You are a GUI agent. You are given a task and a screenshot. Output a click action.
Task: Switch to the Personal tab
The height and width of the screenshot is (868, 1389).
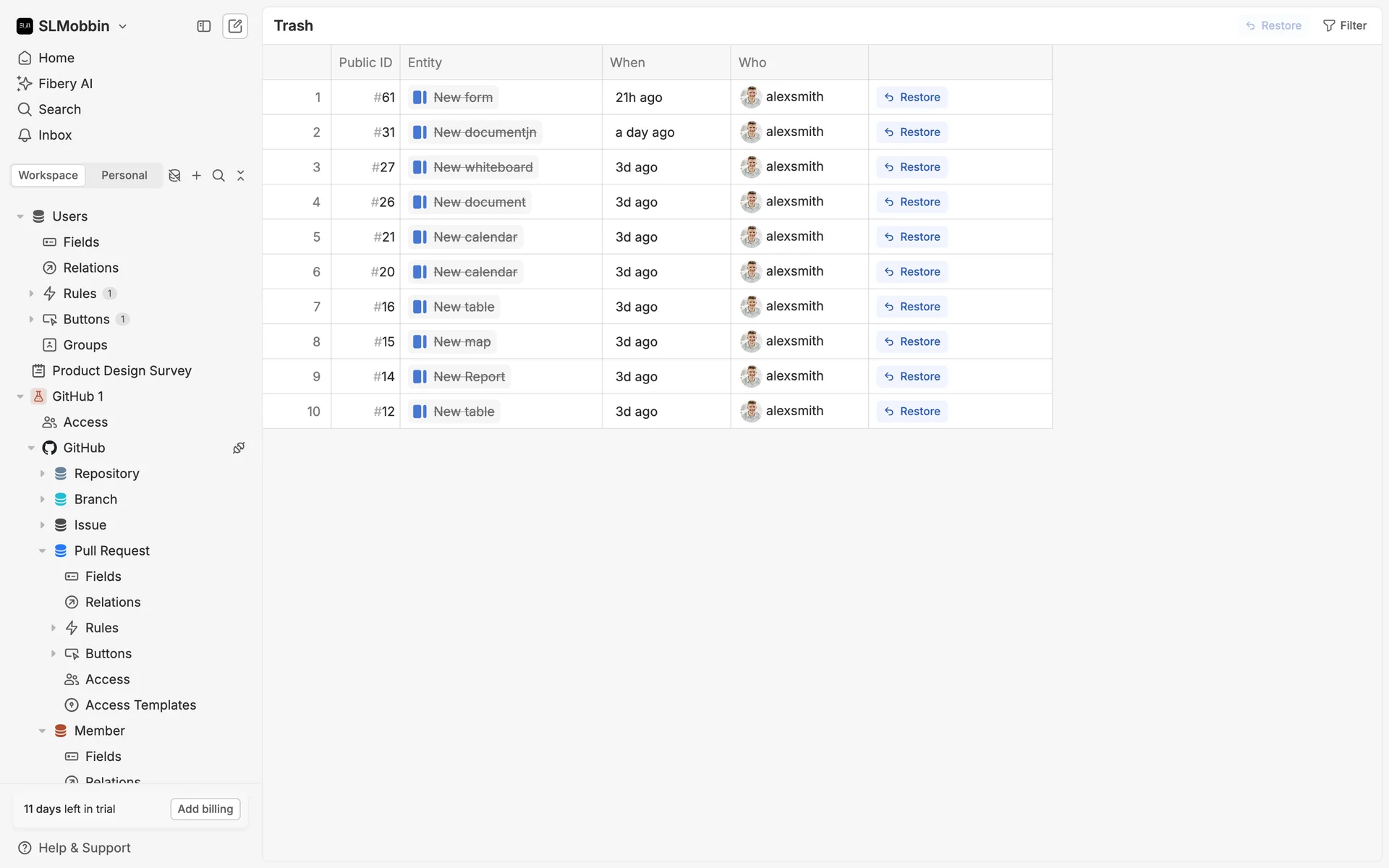124,176
